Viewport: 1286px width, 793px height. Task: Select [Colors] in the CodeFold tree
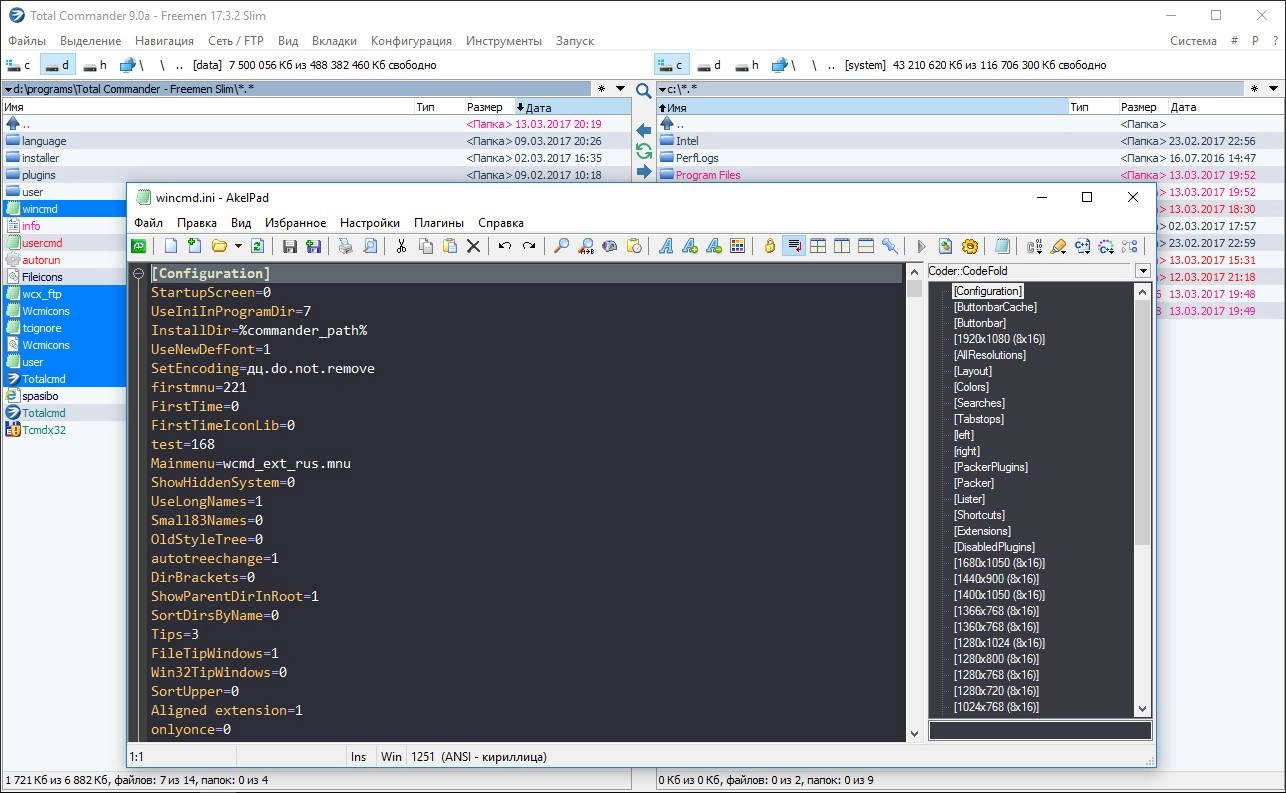tap(971, 387)
